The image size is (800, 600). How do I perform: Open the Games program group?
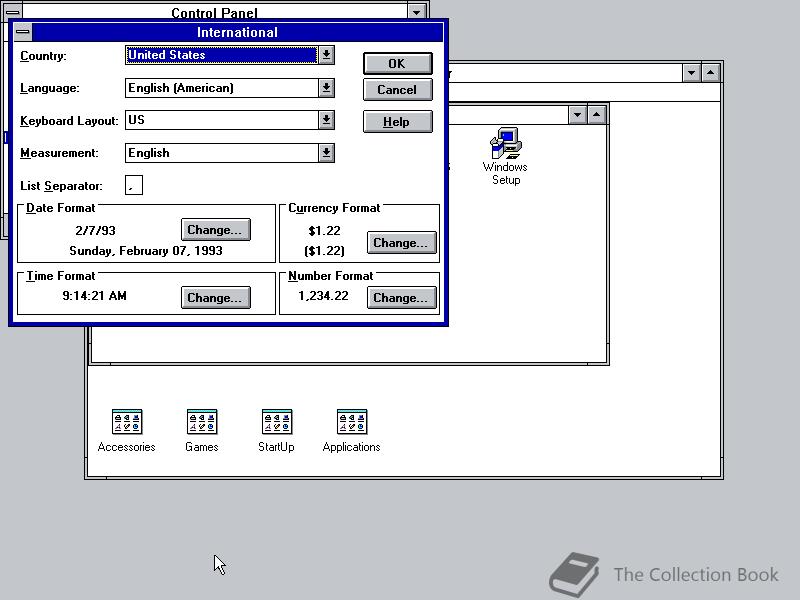tap(202, 431)
